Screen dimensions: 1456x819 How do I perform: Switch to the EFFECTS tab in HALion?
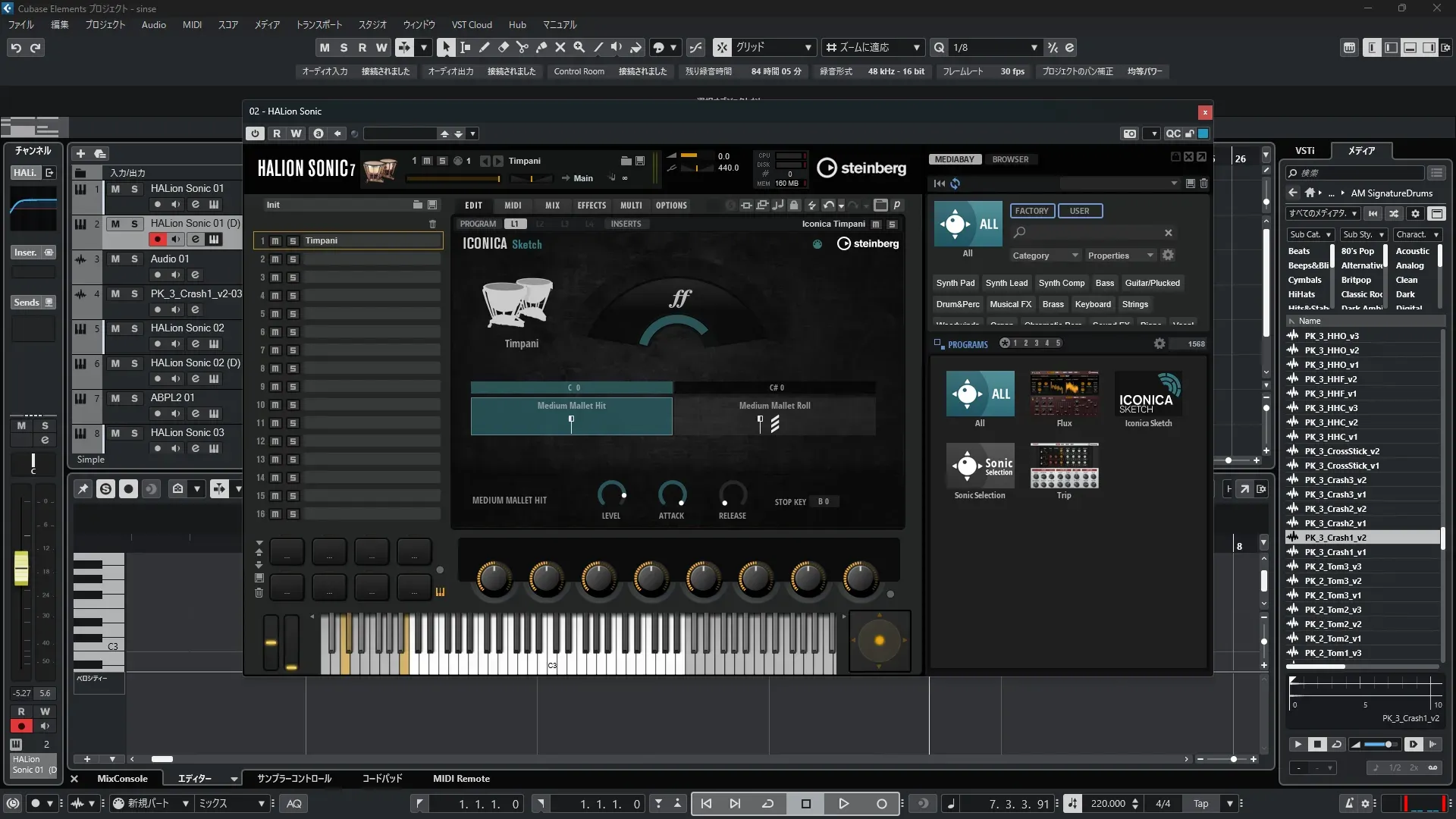click(x=591, y=206)
